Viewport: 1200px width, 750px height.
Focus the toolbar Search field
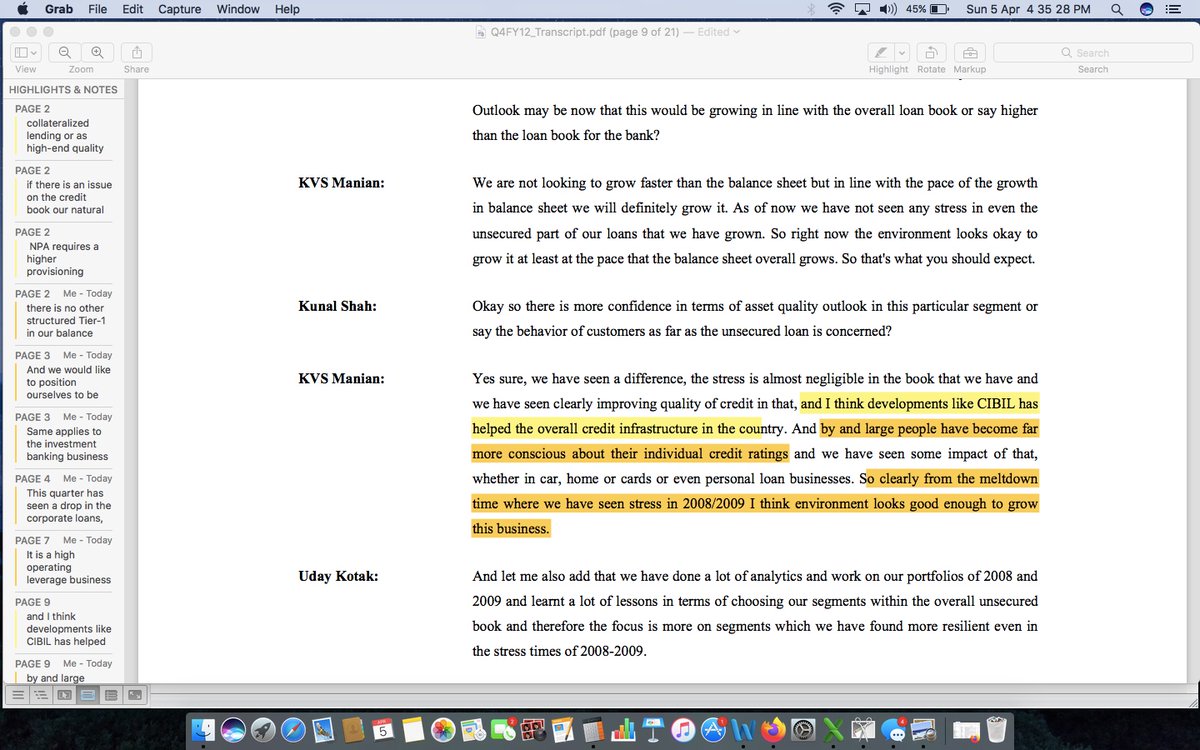click(x=1092, y=52)
